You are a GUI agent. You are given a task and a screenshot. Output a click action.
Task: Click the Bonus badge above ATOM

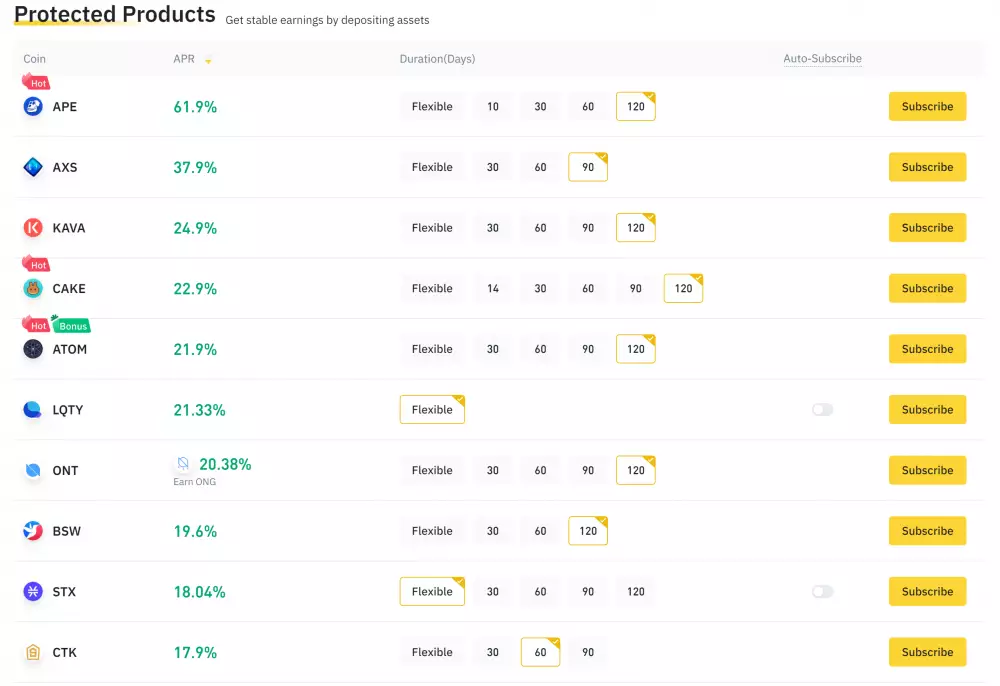tap(70, 325)
